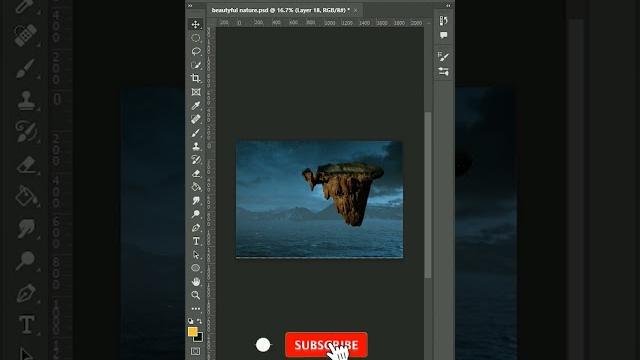Image resolution: width=640 pixels, height=360 pixels.
Task: Select the Horizontal Type tool
Action: click(x=196, y=241)
